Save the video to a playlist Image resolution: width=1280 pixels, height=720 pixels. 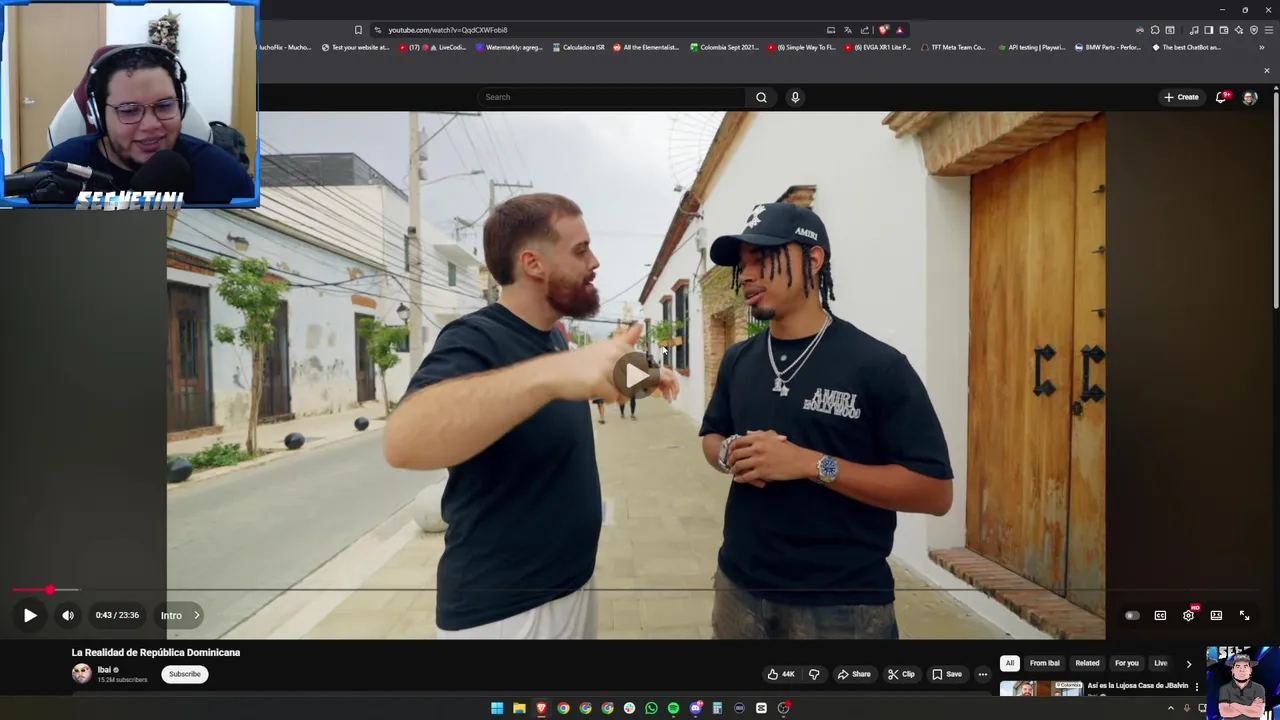(x=947, y=674)
